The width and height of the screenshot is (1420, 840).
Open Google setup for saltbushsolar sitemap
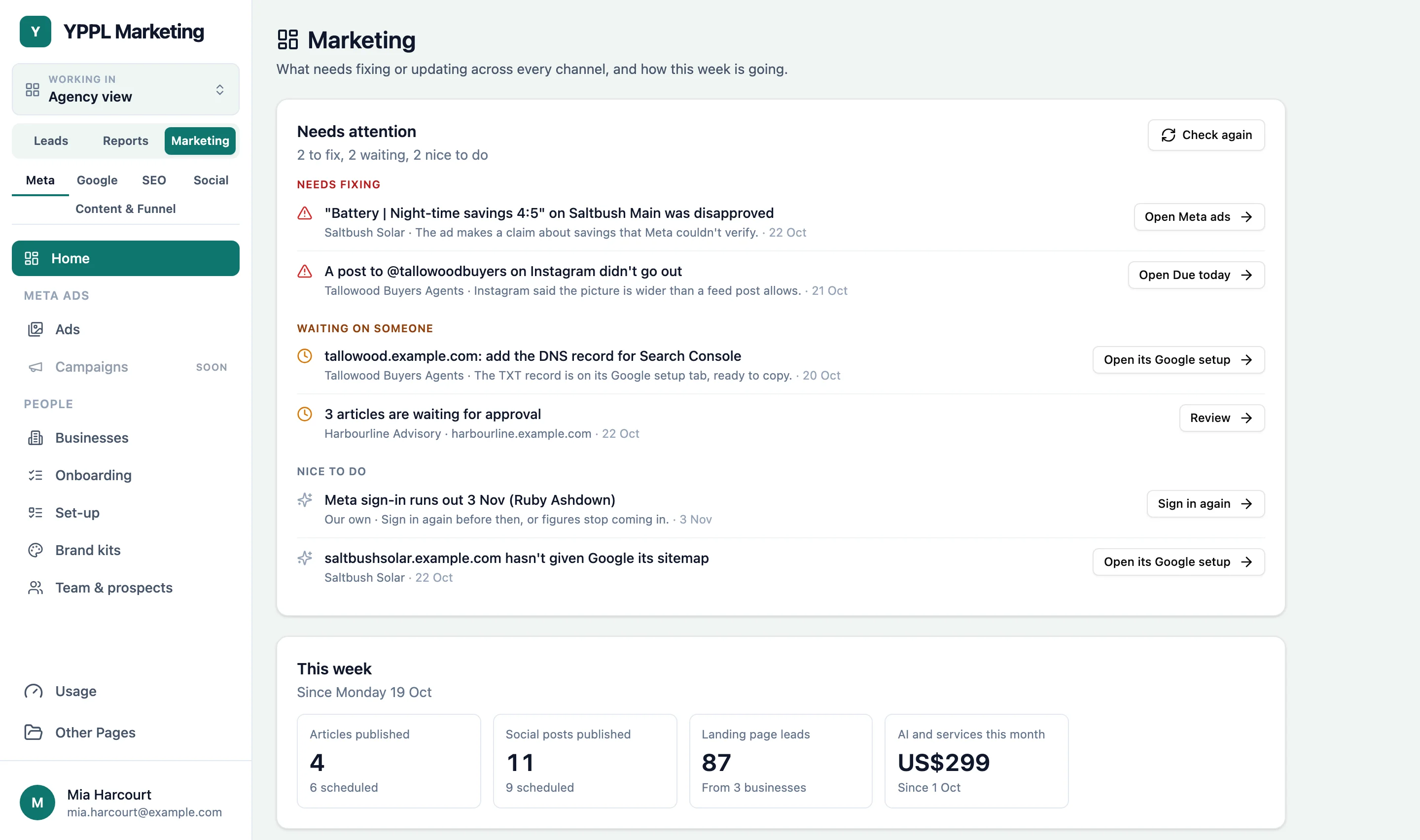coord(1178,562)
